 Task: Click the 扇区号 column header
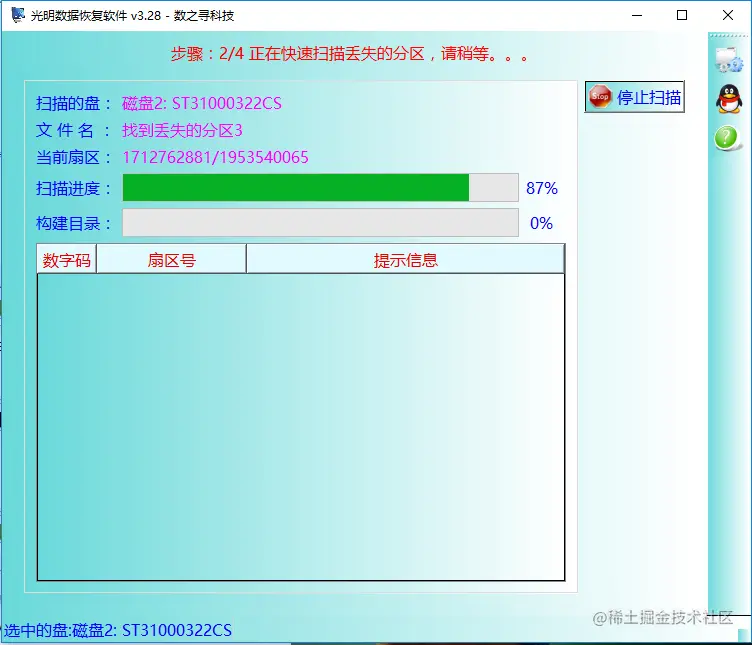pos(171,259)
